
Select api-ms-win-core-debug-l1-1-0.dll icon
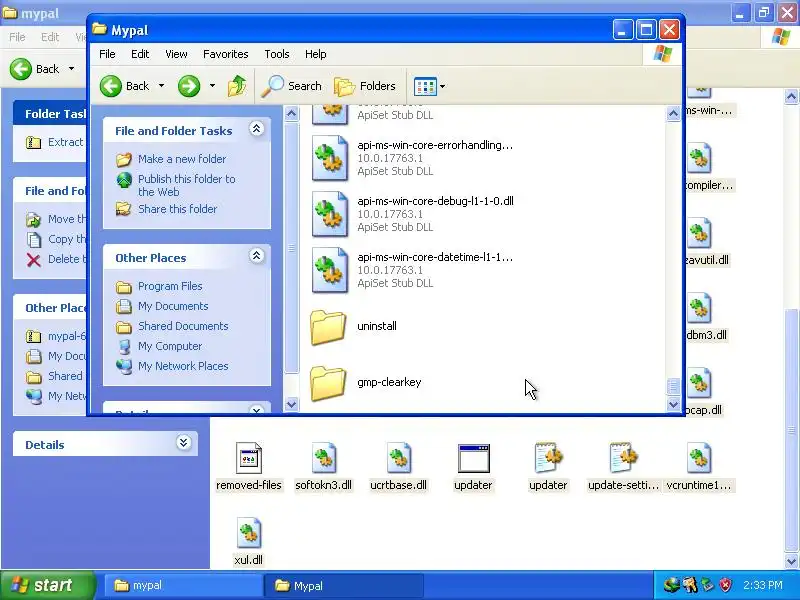click(330, 214)
